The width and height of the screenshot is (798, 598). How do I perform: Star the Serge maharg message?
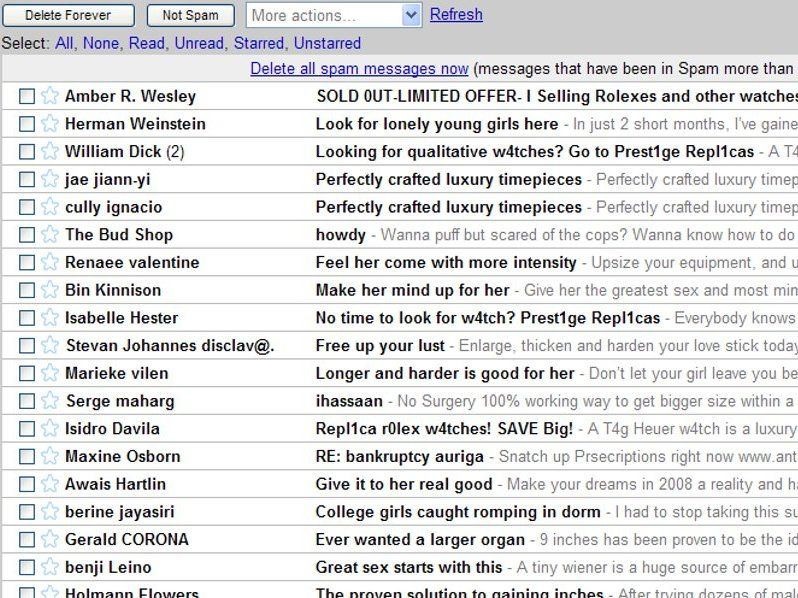50,401
